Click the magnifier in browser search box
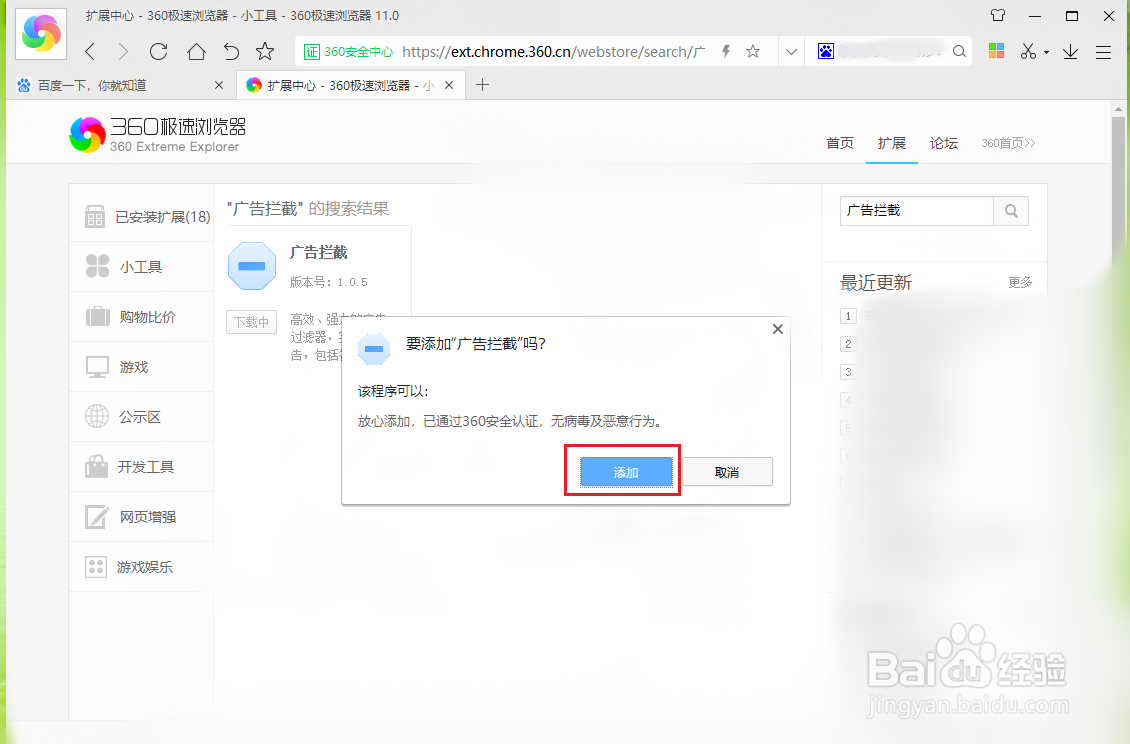1130x744 pixels. pos(959,51)
